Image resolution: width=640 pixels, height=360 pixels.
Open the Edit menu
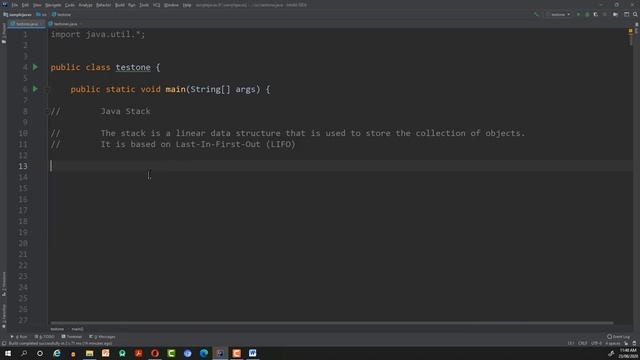[x=25, y=5]
